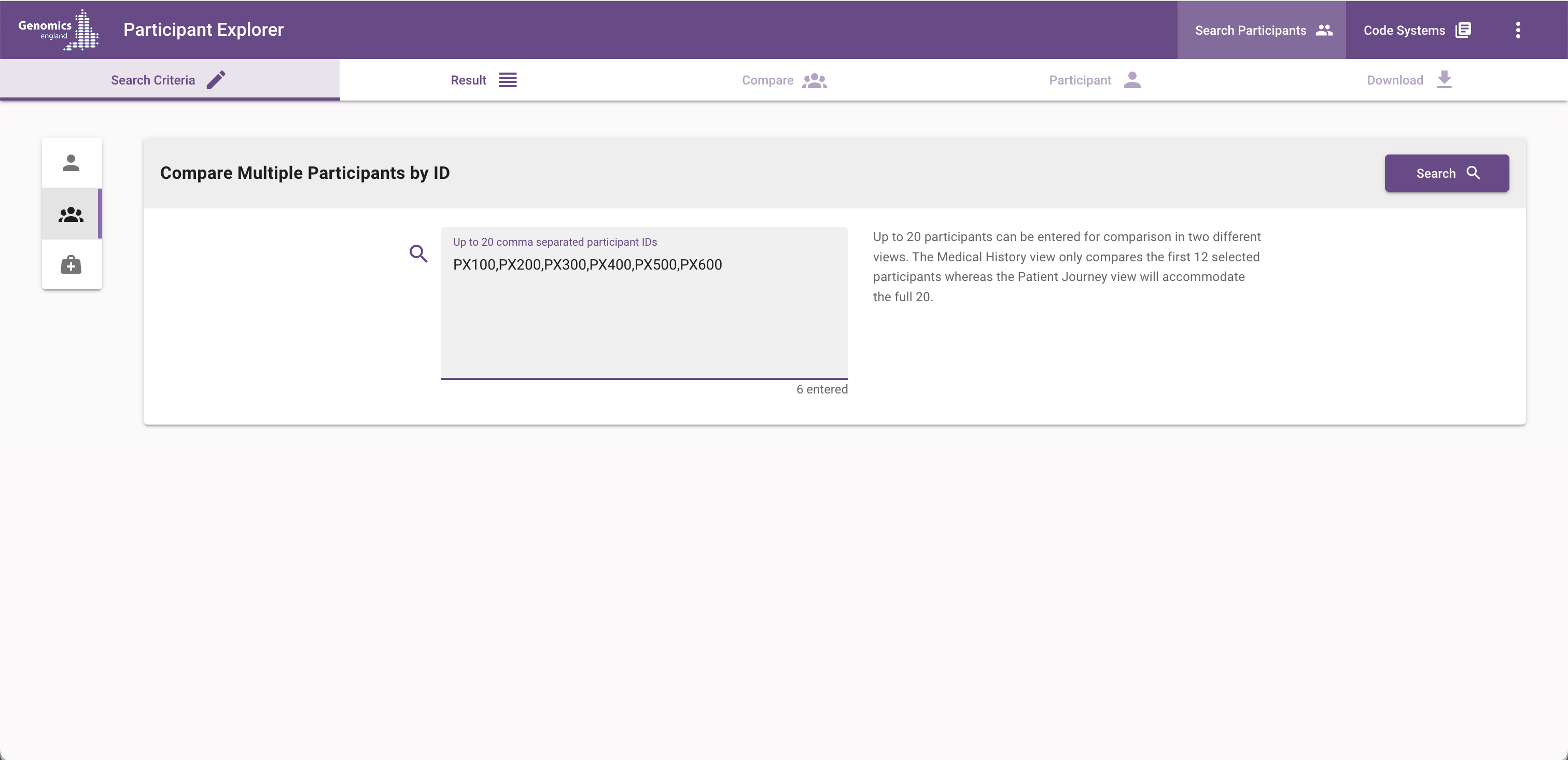1568x760 pixels.
Task: Click the Result list lines icon
Action: (x=508, y=80)
